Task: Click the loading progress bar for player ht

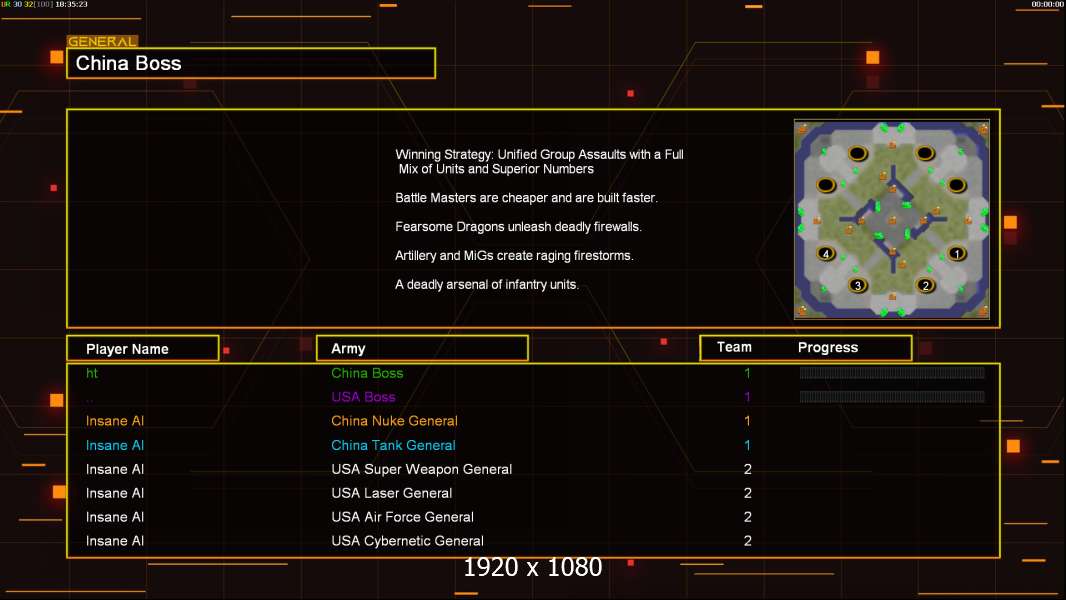Action: point(892,372)
